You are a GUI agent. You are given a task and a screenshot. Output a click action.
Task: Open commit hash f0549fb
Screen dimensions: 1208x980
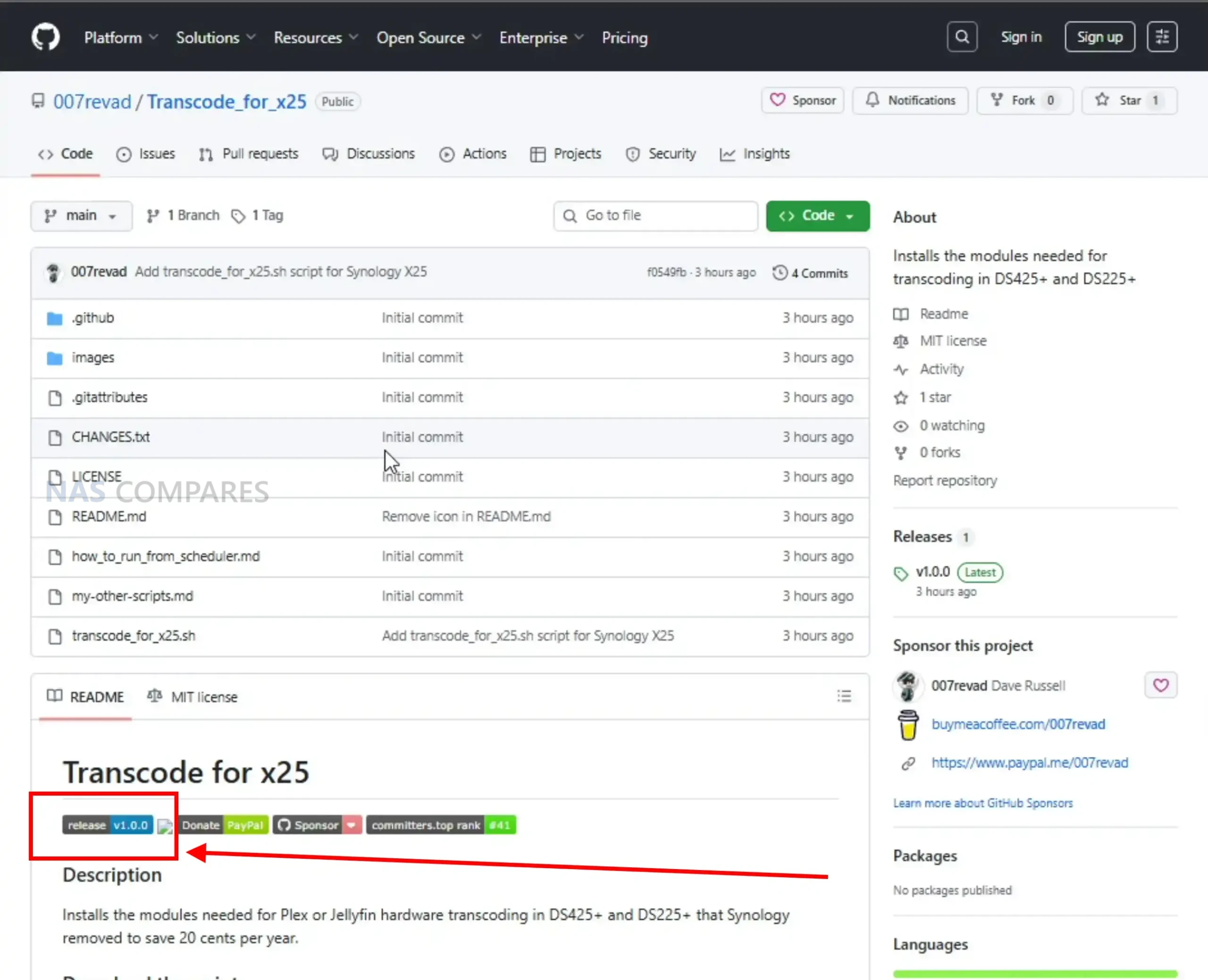(x=666, y=273)
